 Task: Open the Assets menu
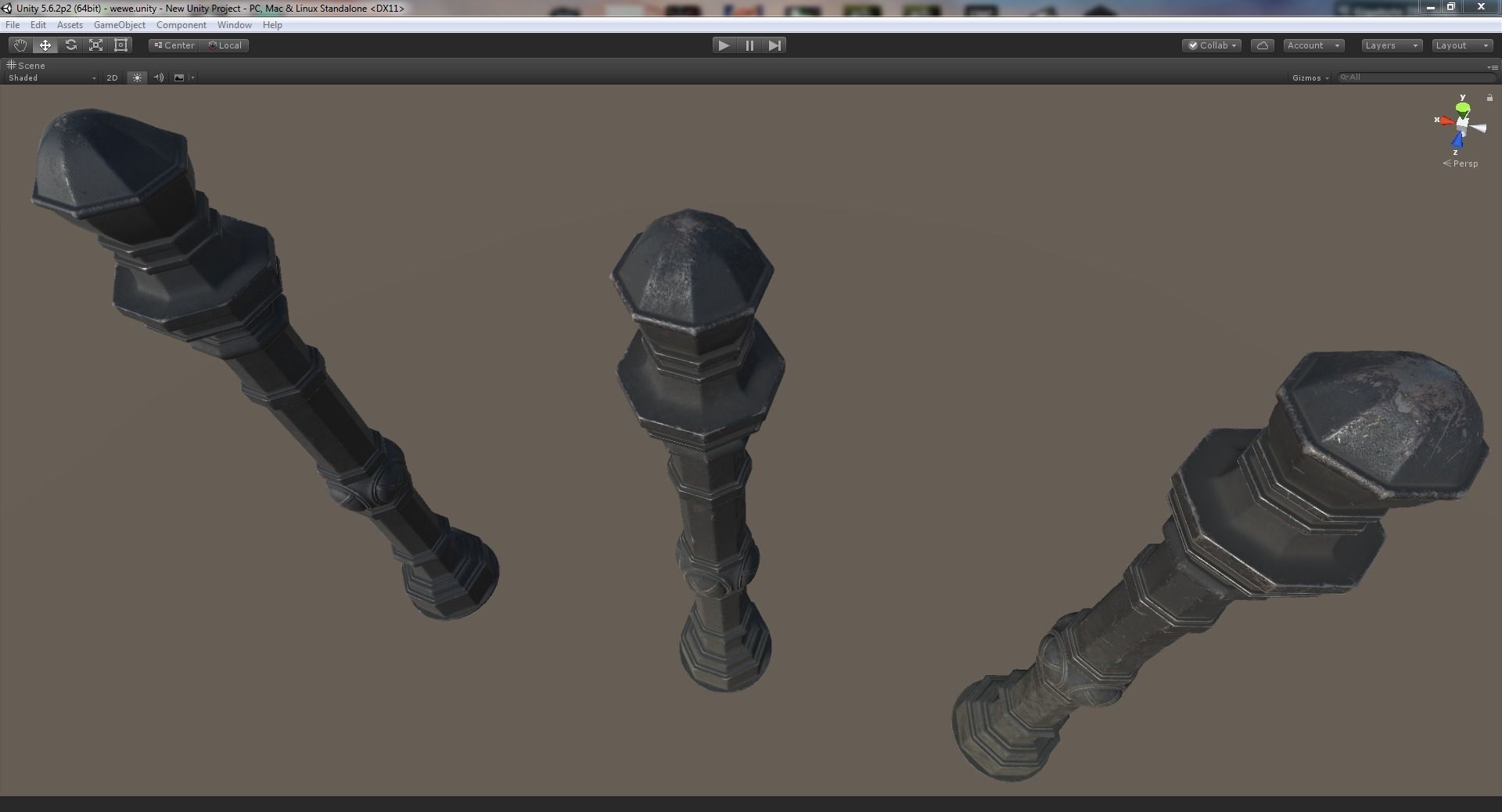point(70,25)
